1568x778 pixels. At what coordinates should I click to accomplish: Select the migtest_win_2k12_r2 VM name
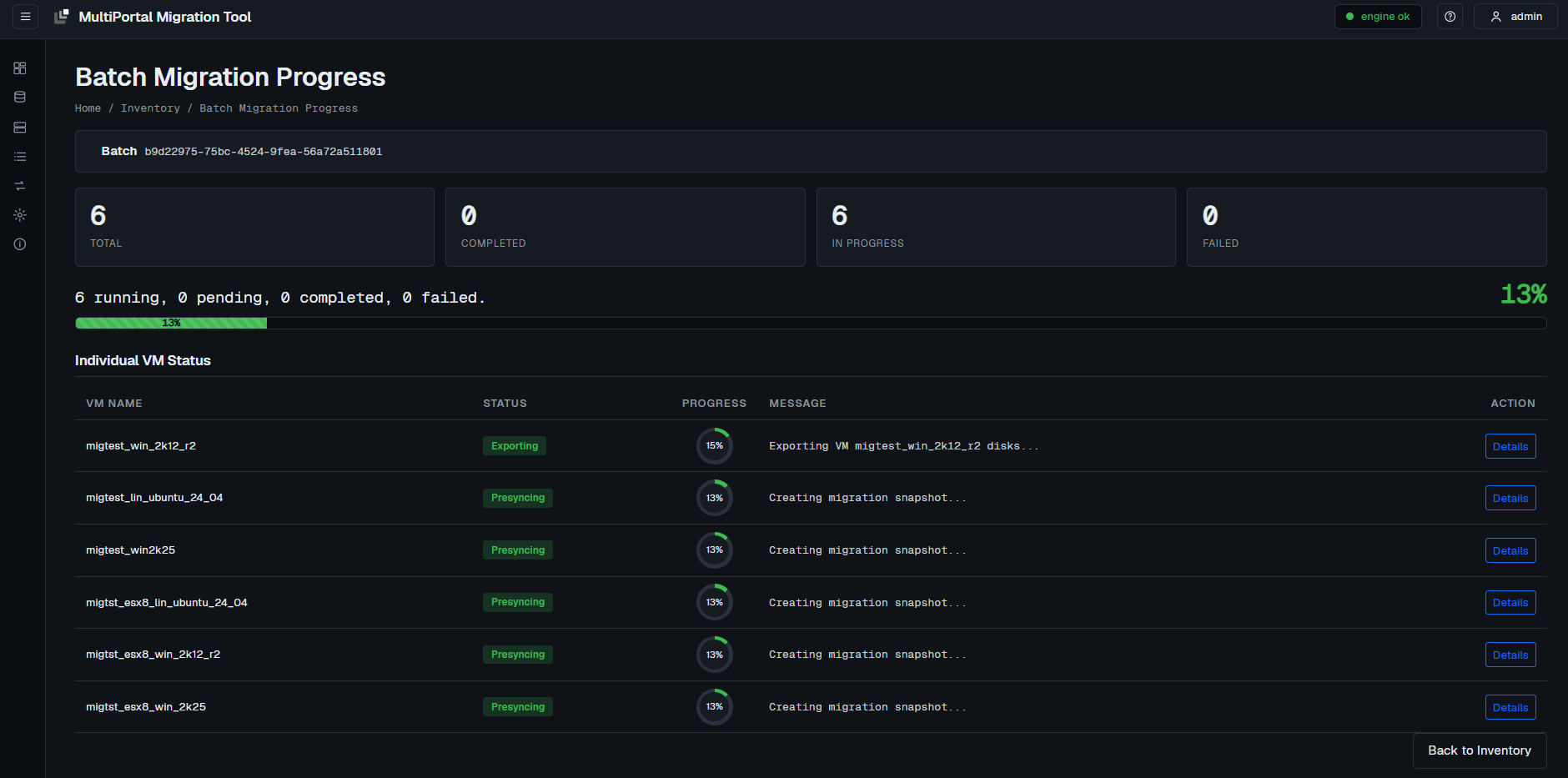coord(141,446)
